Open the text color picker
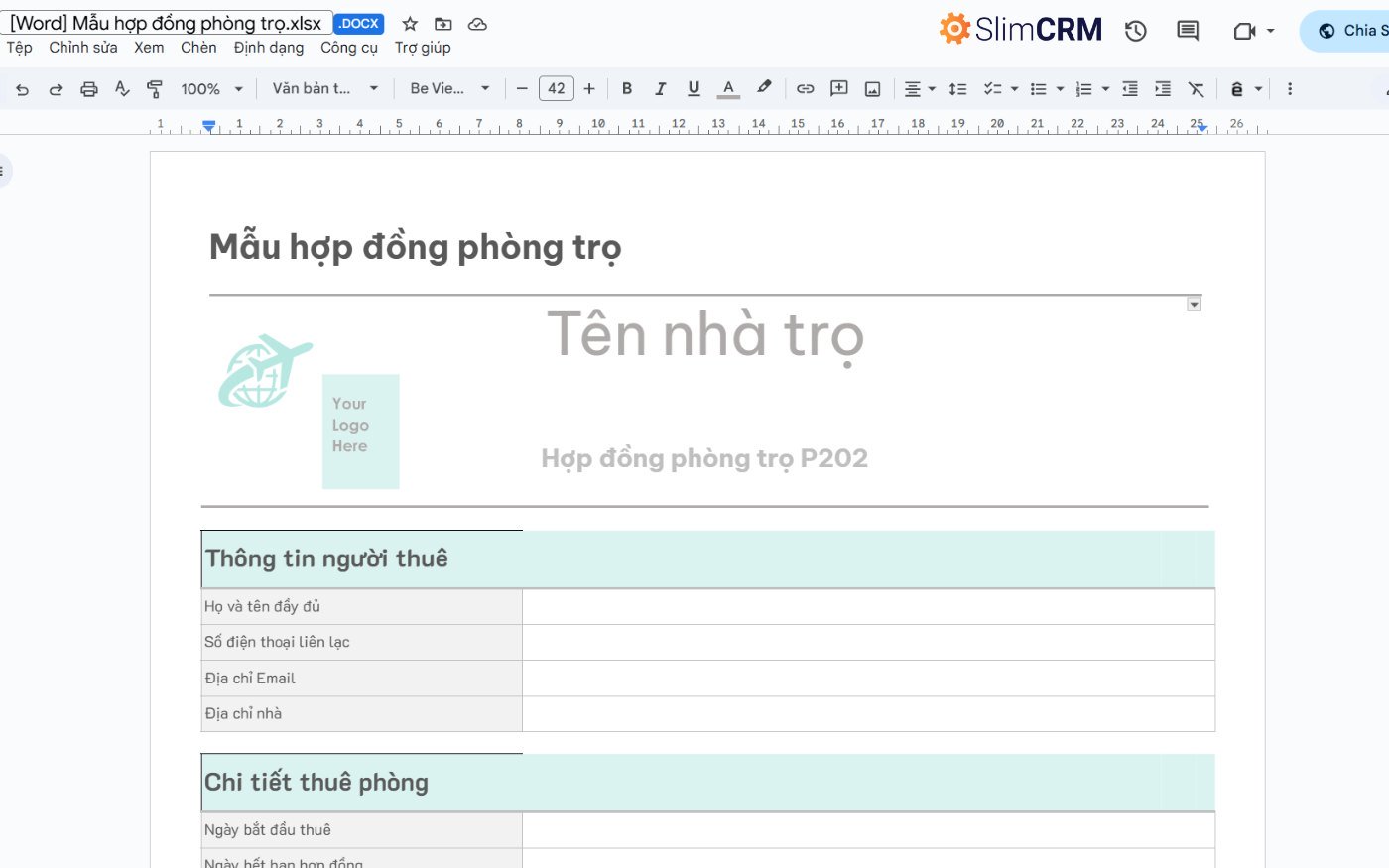Image resolution: width=1389 pixels, height=868 pixels. click(x=727, y=88)
